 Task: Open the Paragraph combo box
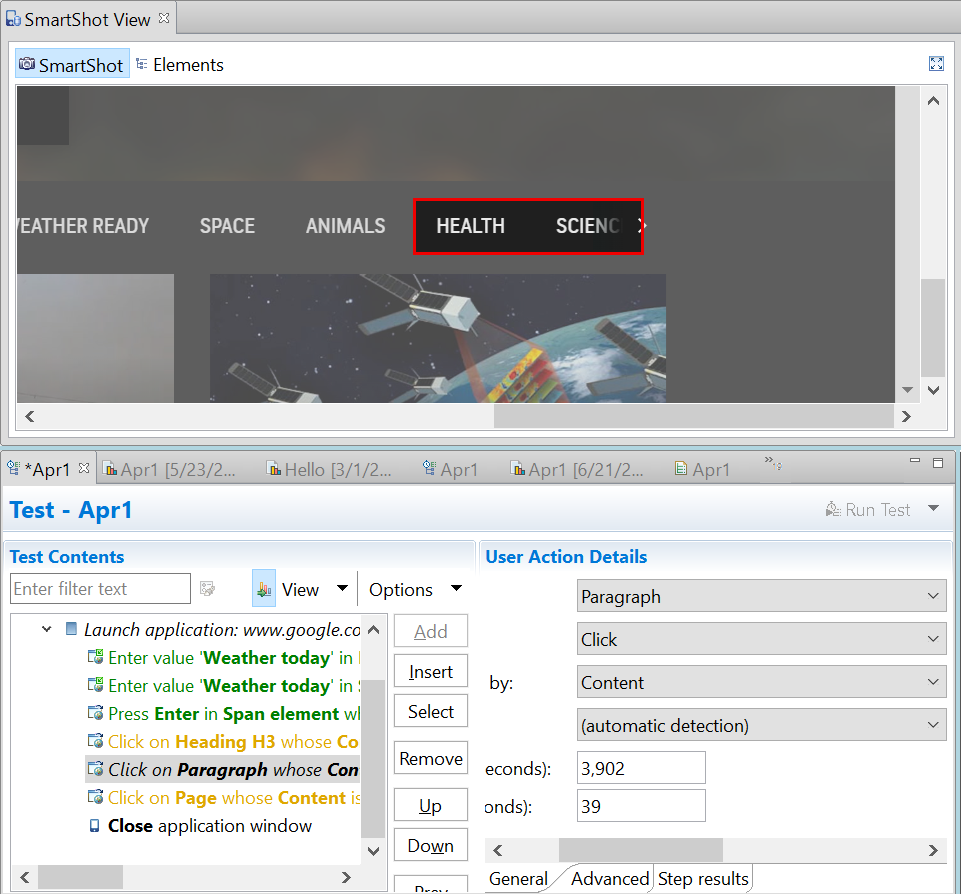[761, 597]
